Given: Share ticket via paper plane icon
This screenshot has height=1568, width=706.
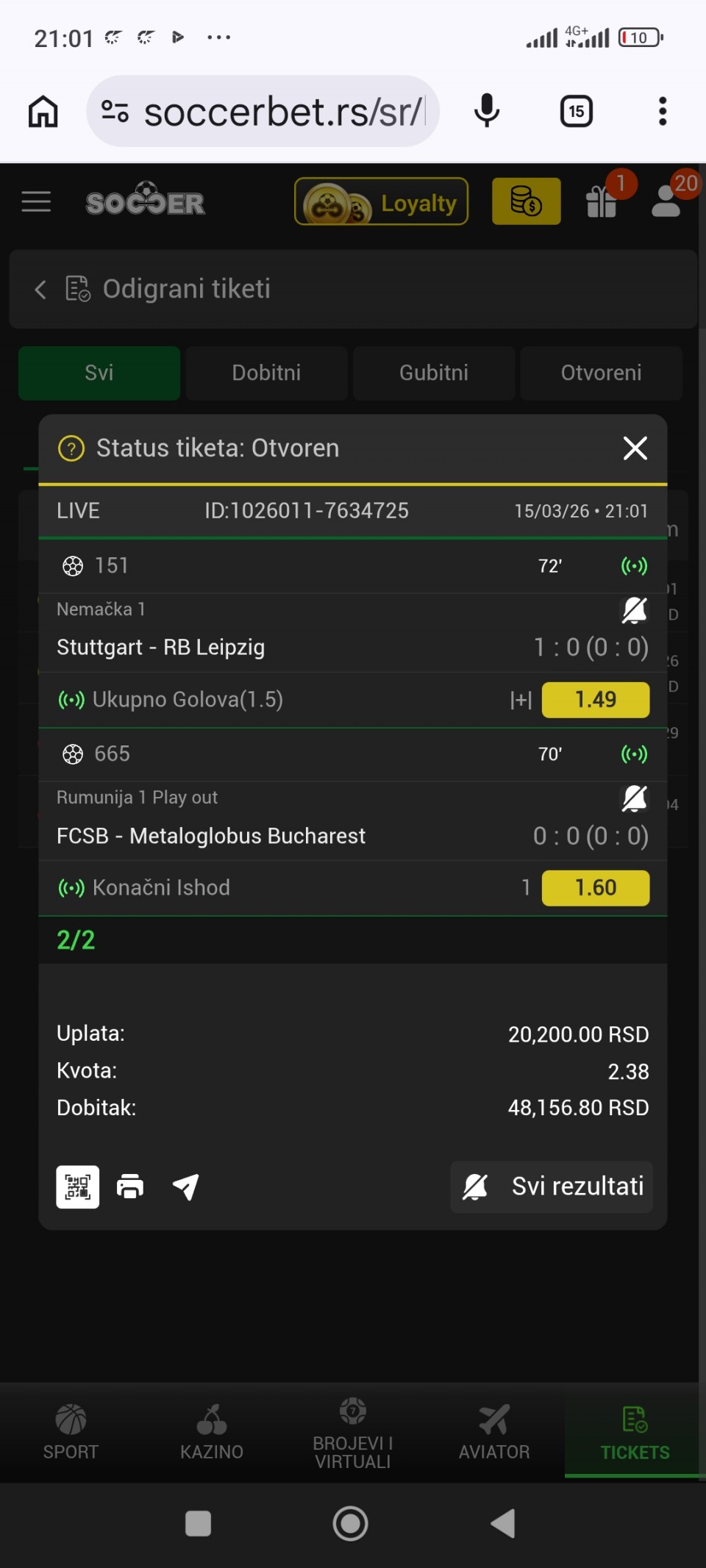Looking at the screenshot, I should (x=185, y=1186).
